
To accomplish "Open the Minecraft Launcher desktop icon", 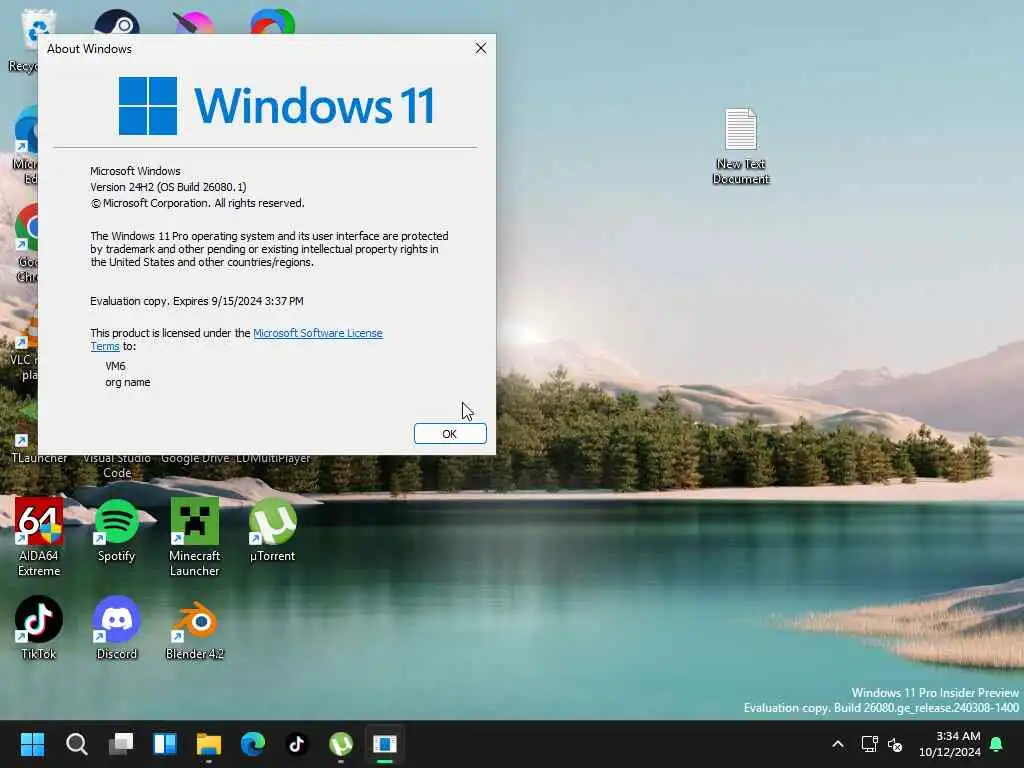I will tap(195, 537).
